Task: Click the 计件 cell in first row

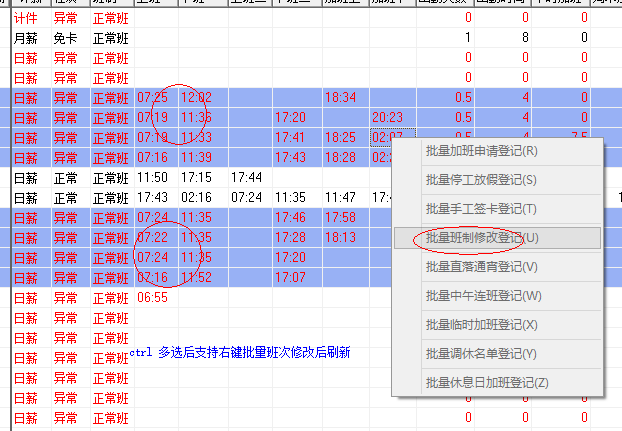Action: click(x=26, y=18)
